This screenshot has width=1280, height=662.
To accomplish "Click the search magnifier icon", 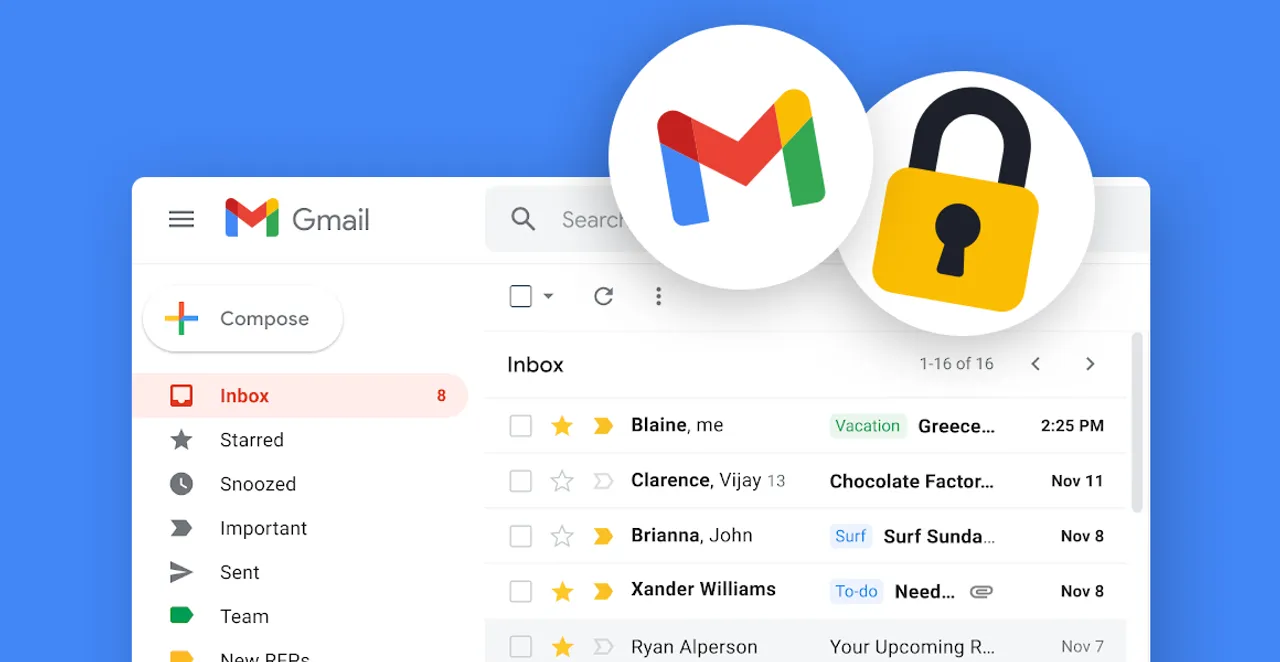I will pyautogui.click(x=523, y=219).
